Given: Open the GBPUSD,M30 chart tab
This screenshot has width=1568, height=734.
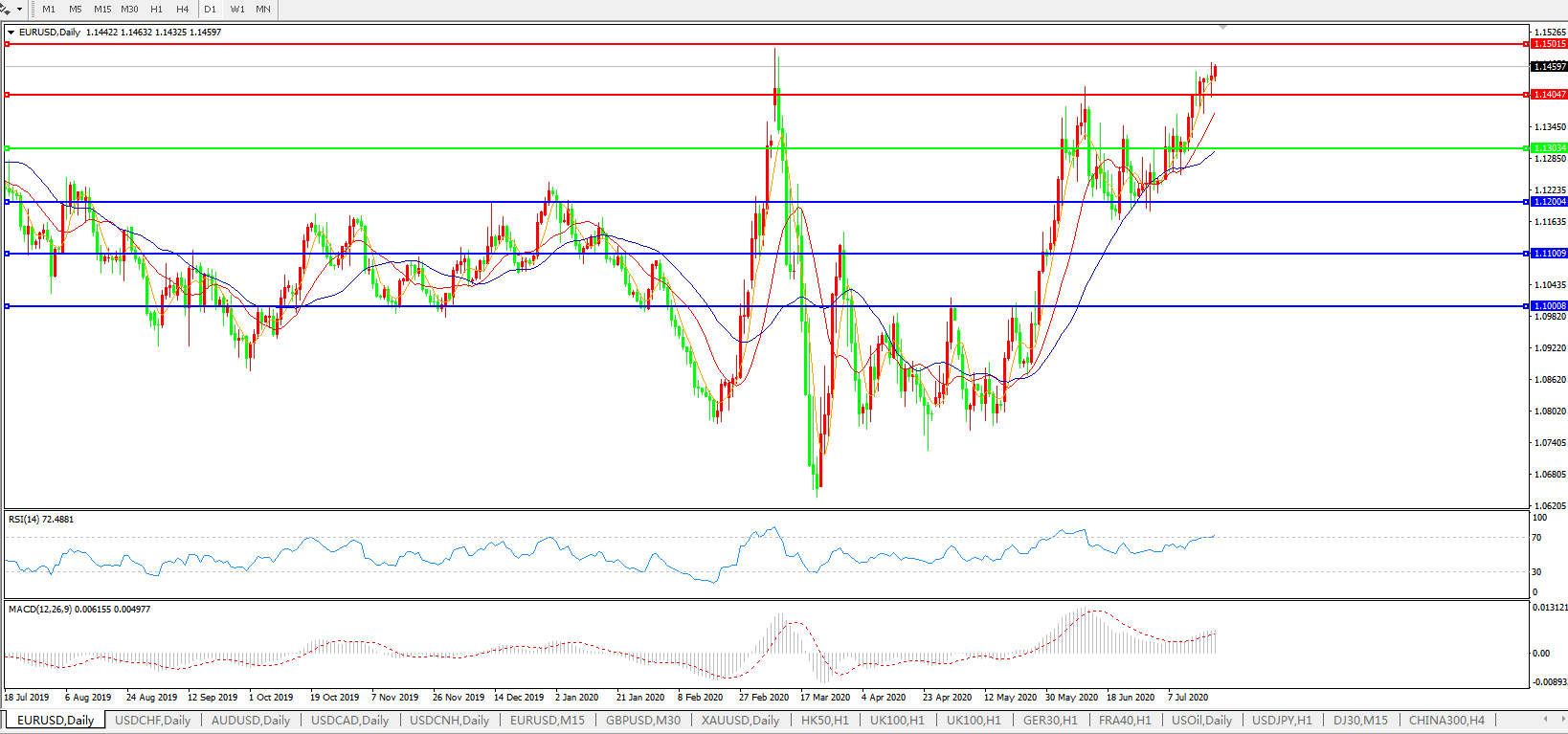Looking at the screenshot, I should click(643, 721).
